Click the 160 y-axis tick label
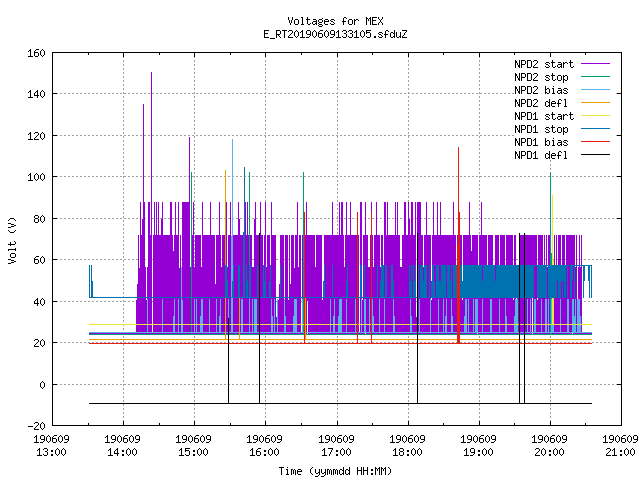Image resolution: width=640 pixels, height=480 pixels. point(36,53)
